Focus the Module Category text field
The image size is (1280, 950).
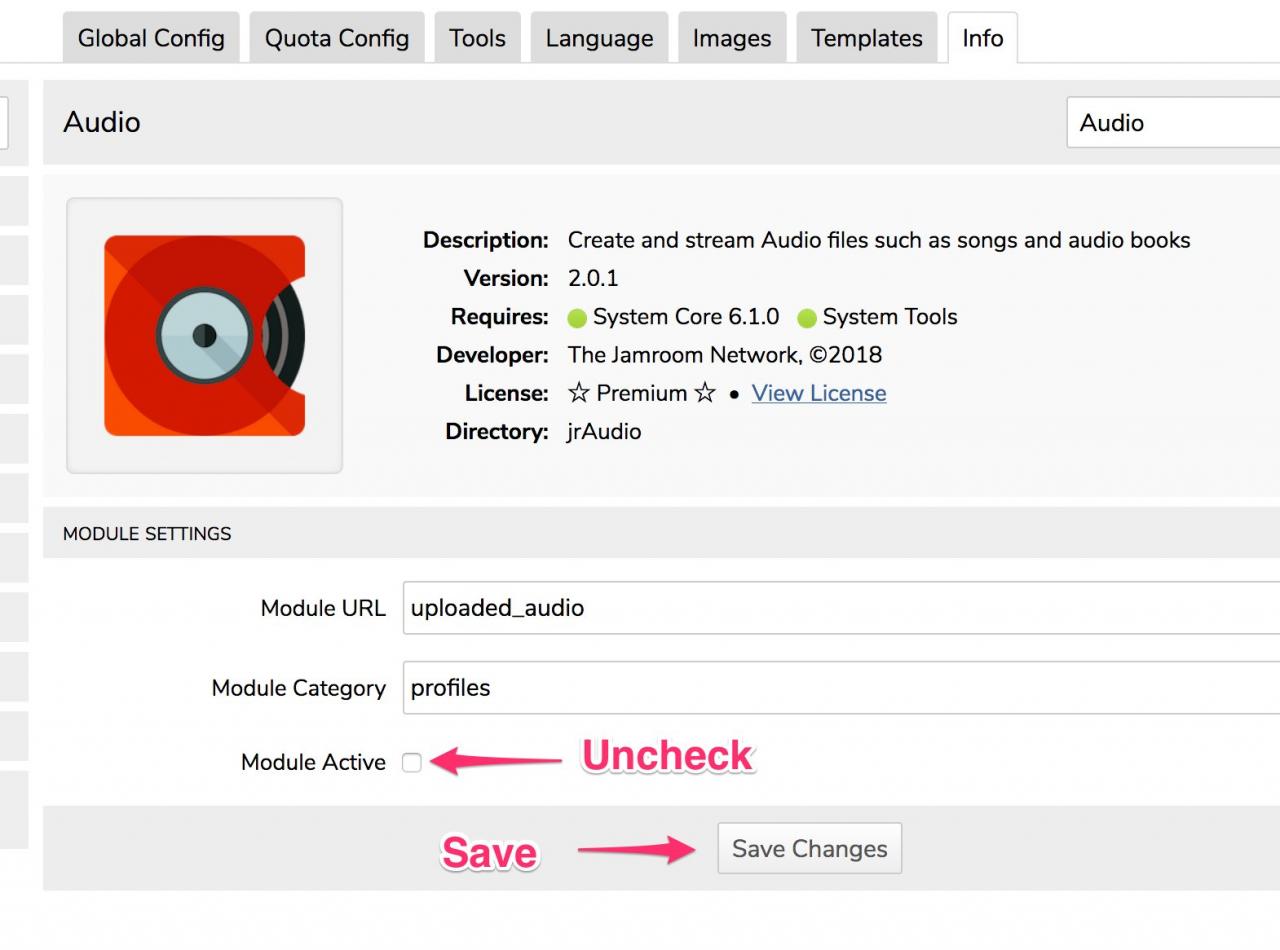pos(840,688)
